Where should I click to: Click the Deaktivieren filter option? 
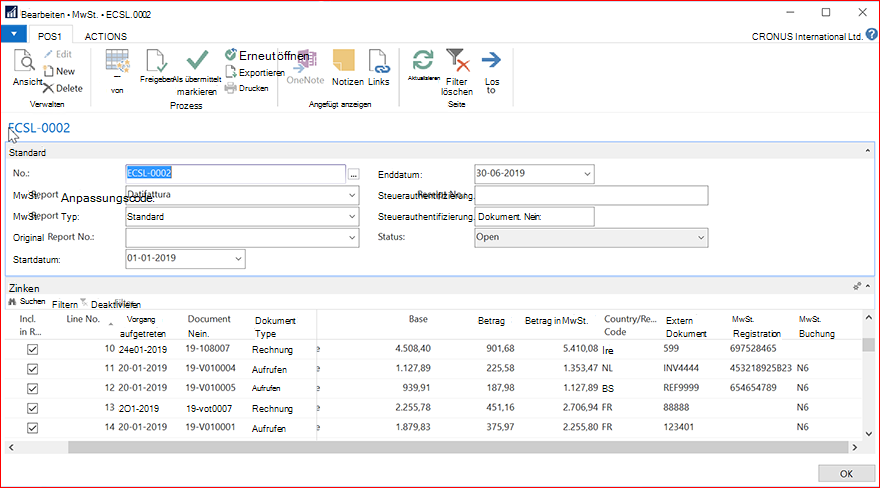tap(116, 305)
